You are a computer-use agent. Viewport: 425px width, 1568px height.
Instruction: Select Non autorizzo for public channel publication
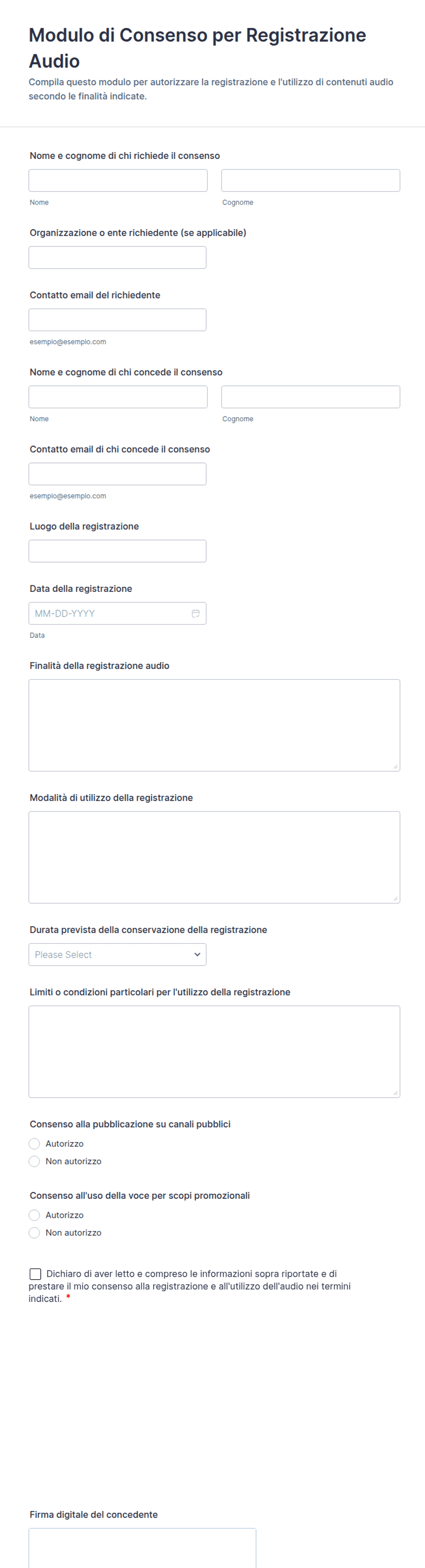point(35,1161)
